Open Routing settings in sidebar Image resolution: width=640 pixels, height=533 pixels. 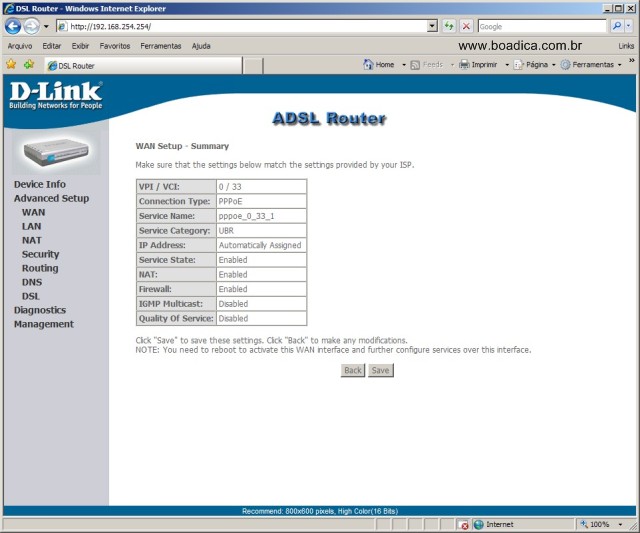(x=40, y=268)
